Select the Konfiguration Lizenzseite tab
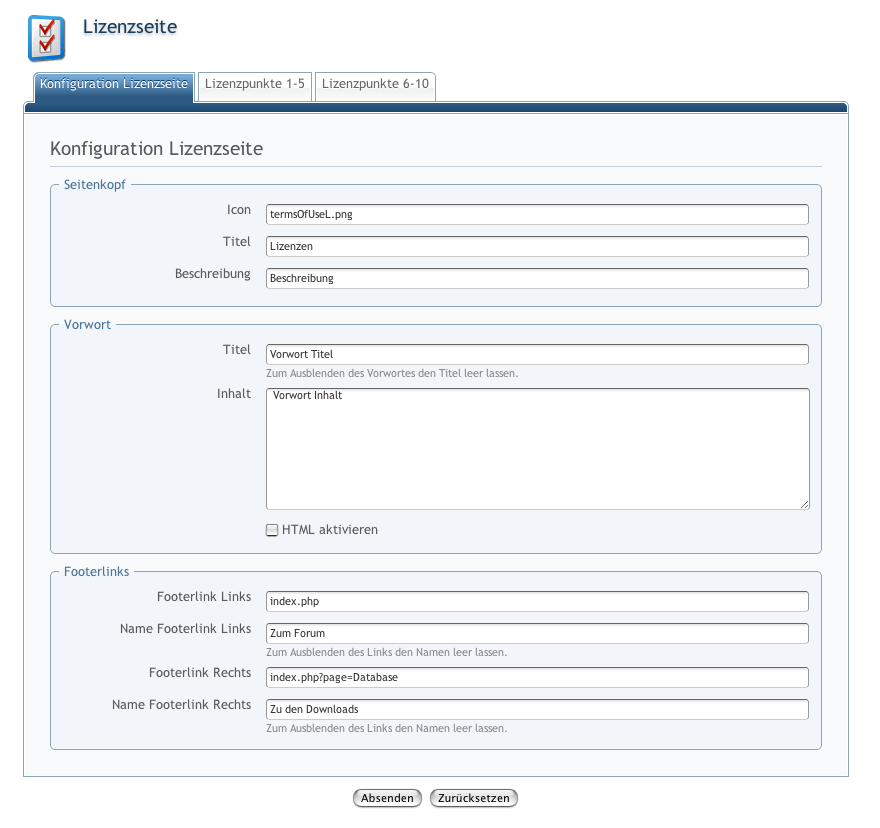The height and width of the screenshot is (828, 880). point(114,85)
